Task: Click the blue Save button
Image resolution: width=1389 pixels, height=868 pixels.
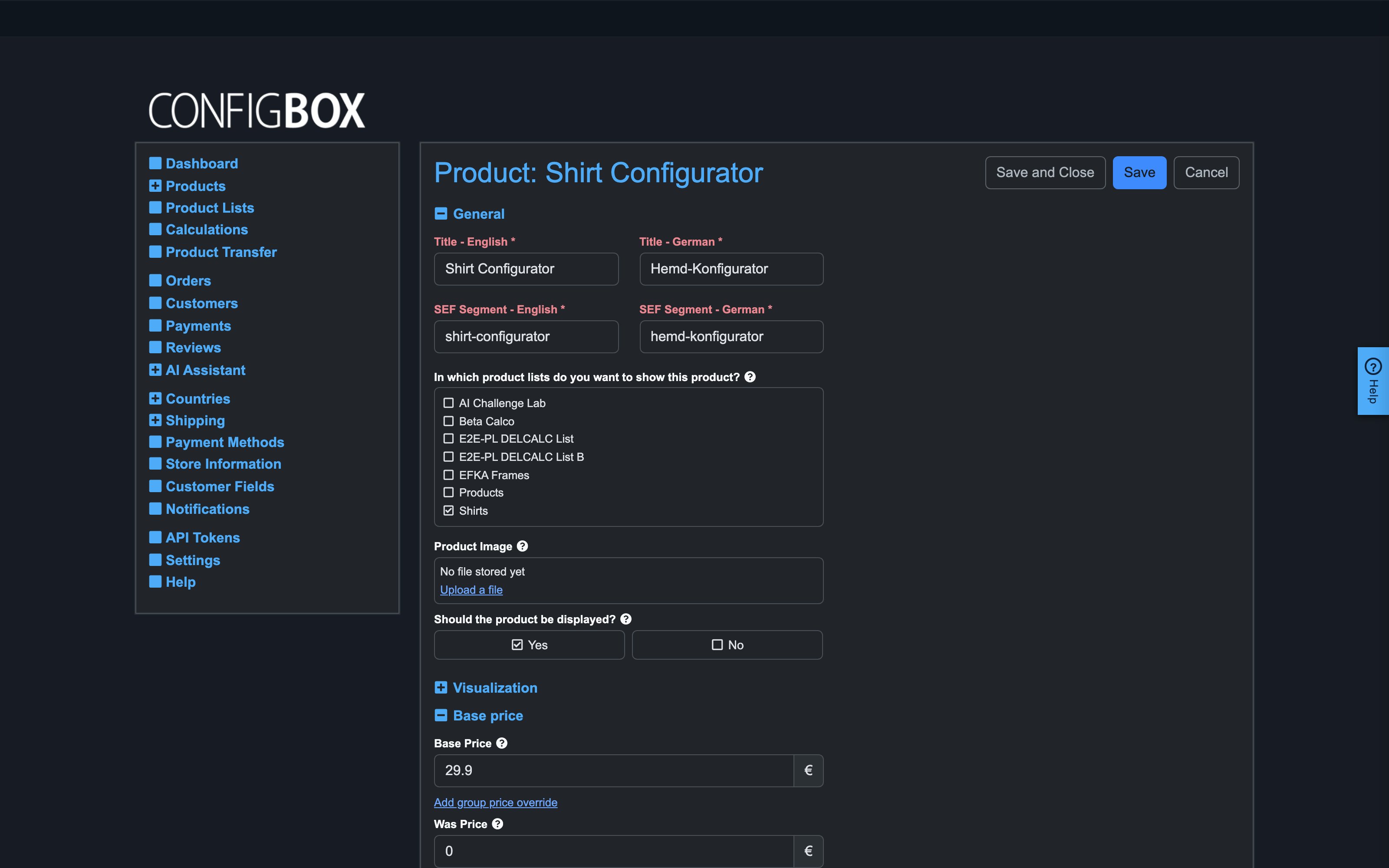Action: pos(1139,172)
